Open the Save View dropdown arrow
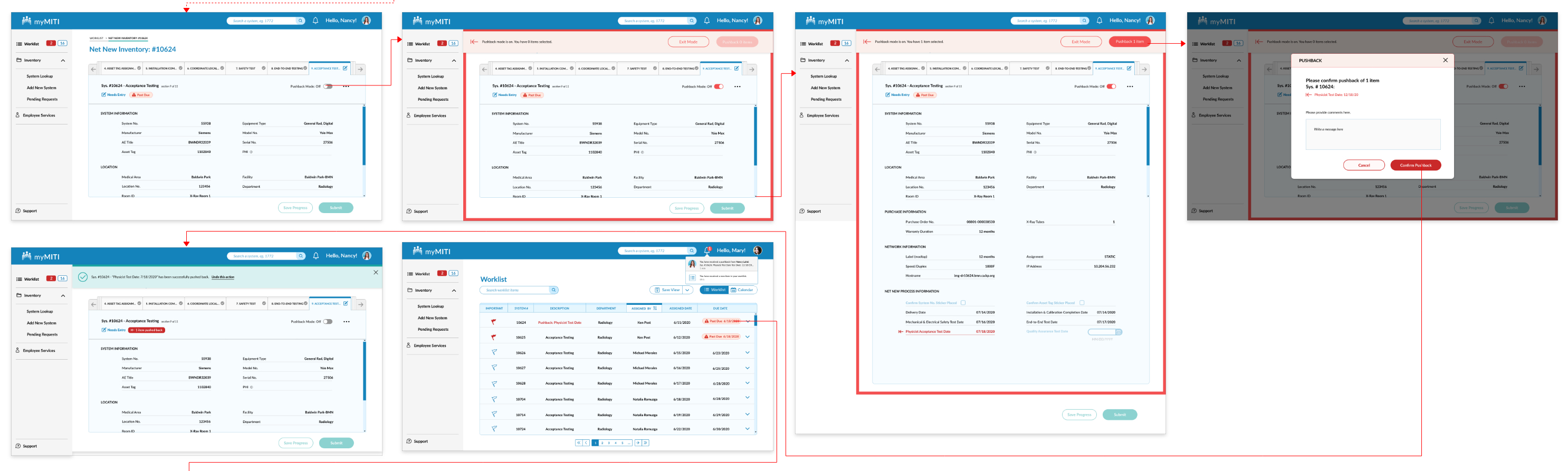The image size is (1568, 471). point(688,290)
